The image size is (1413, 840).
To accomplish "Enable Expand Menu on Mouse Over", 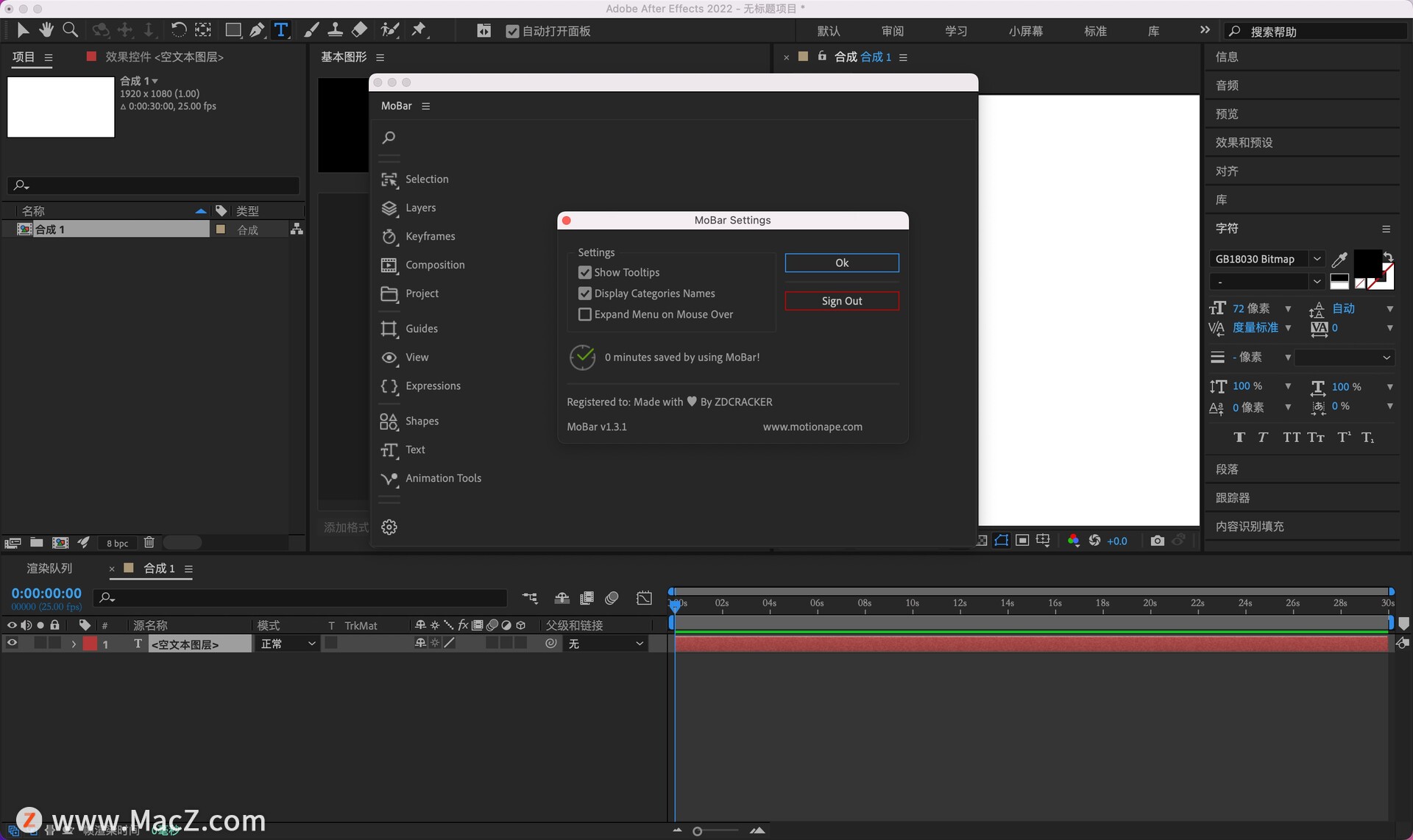I will [585, 314].
